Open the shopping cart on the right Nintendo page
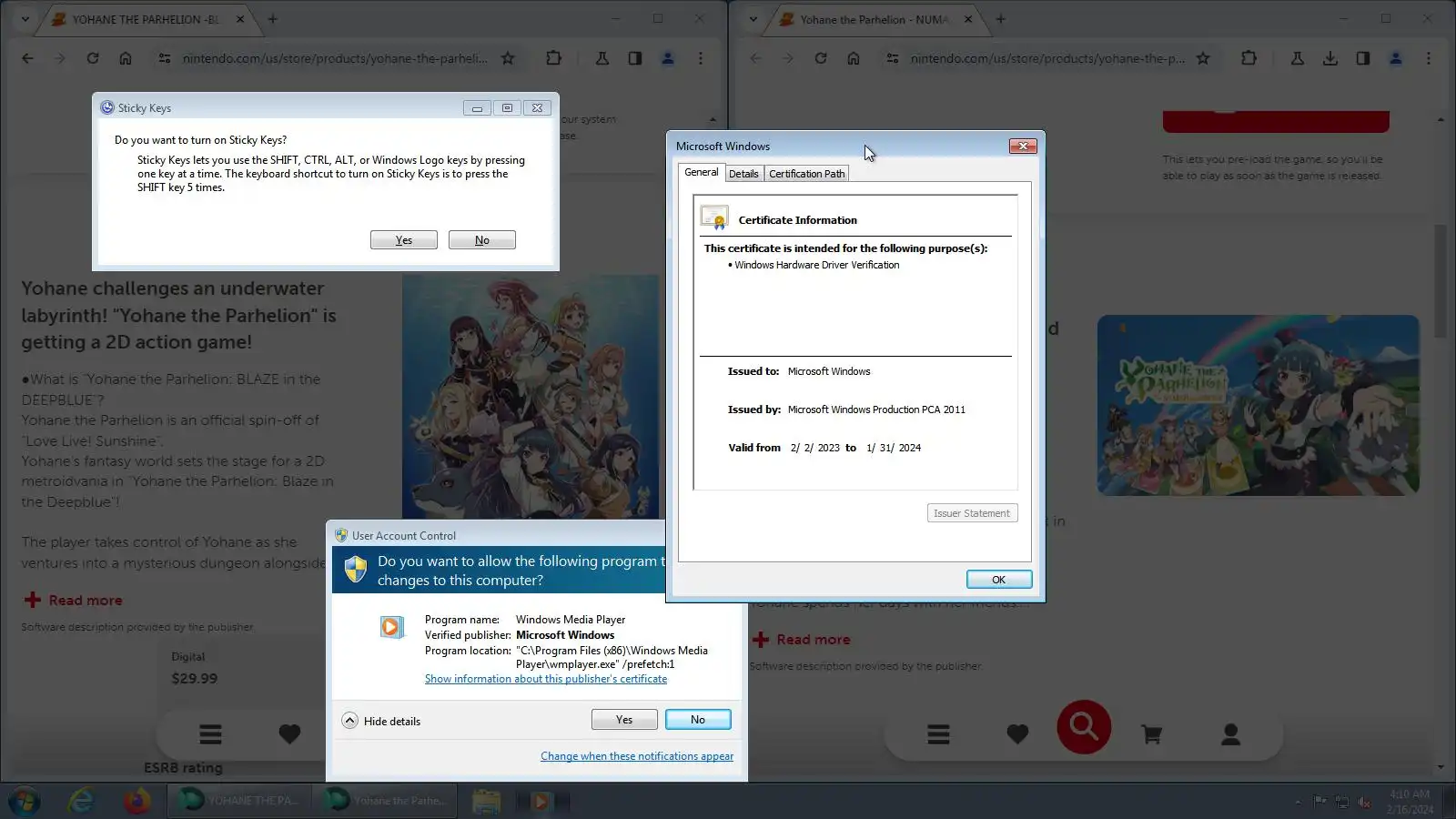Image resolution: width=1456 pixels, height=819 pixels. point(1151,734)
